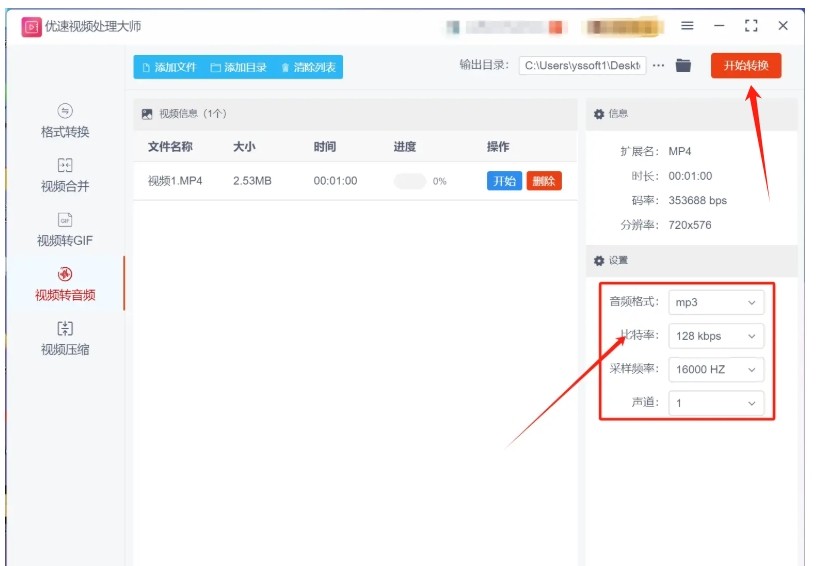Expand the 音频格式 mp3 dropdown
Image resolution: width=821 pixels, height=566 pixels.
click(x=716, y=302)
